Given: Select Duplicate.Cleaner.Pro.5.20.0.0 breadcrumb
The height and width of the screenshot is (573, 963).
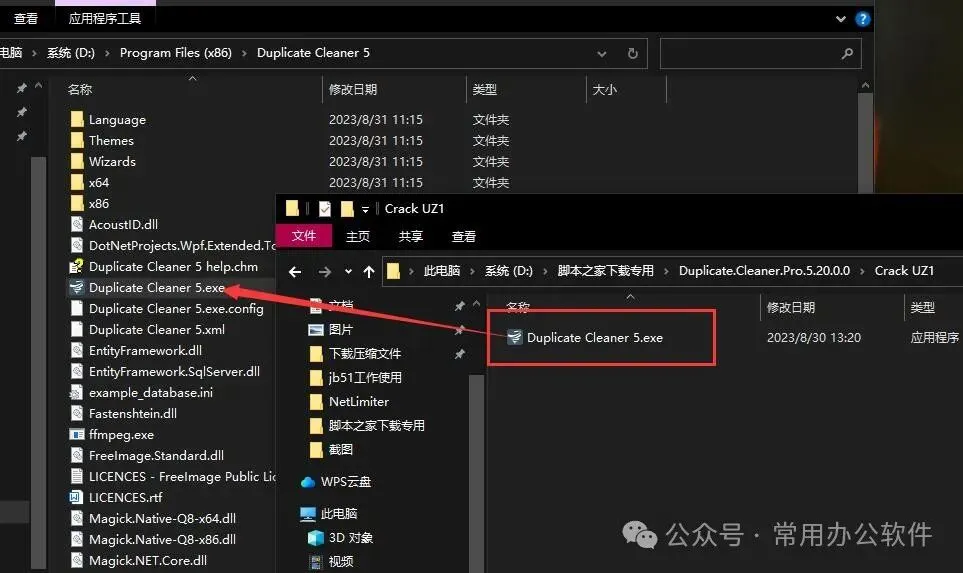Looking at the screenshot, I should click(765, 271).
